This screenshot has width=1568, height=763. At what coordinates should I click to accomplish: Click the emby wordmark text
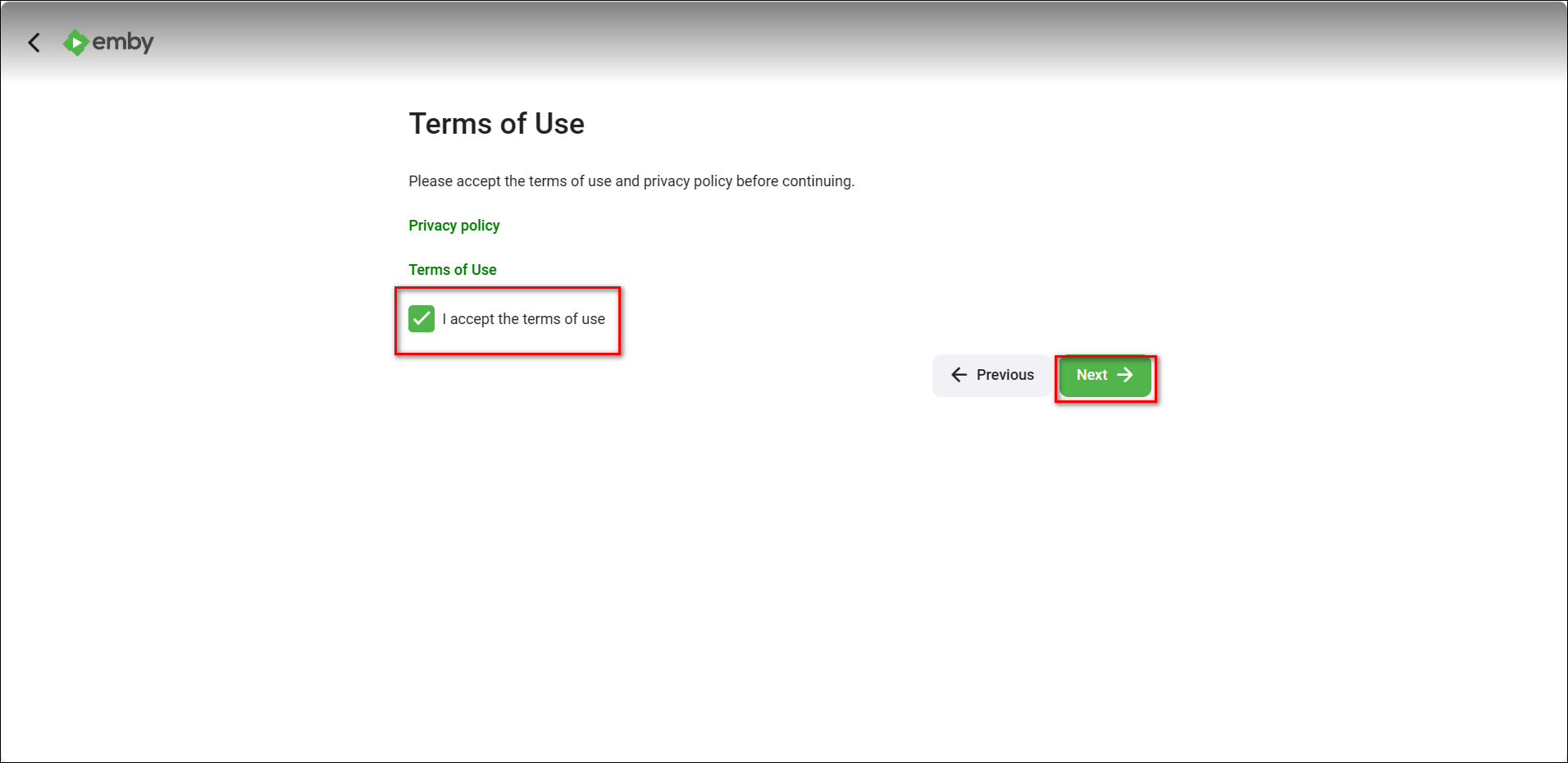[x=123, y=42]
